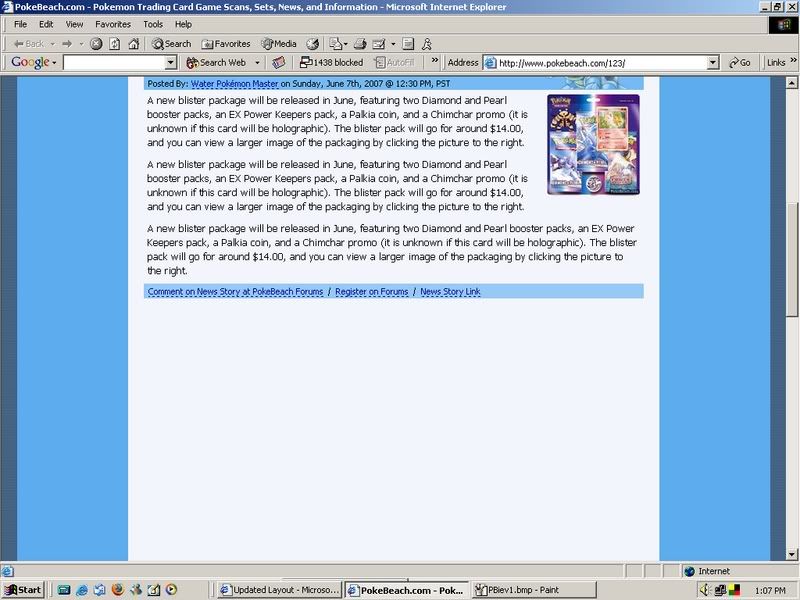The image size is (800, 600).
Task: Click the Google toolbar search input field
Action: tap(115, 63)
